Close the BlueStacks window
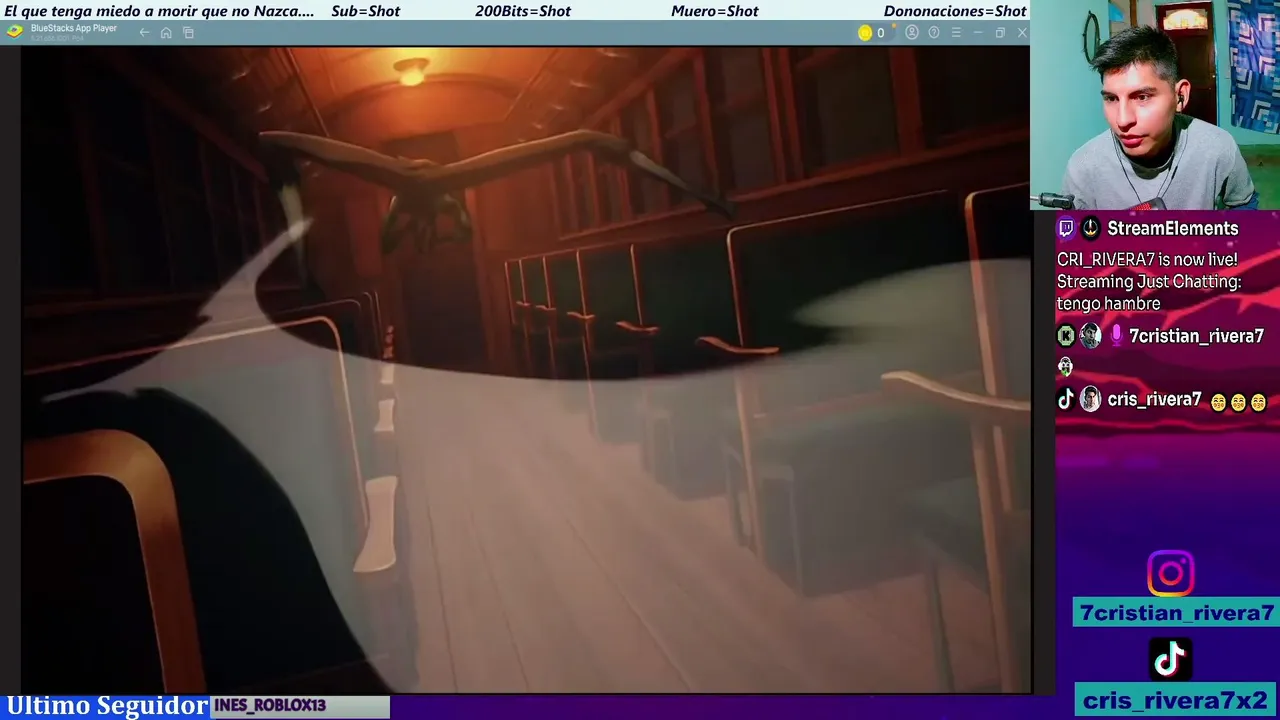1280x720 pixels. 1022,33
